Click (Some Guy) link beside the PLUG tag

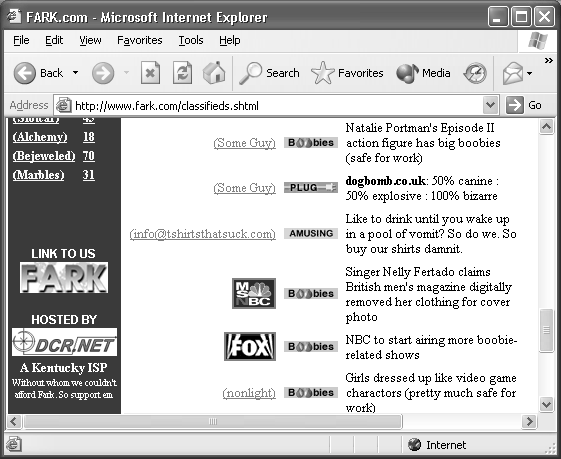(244, 188)
